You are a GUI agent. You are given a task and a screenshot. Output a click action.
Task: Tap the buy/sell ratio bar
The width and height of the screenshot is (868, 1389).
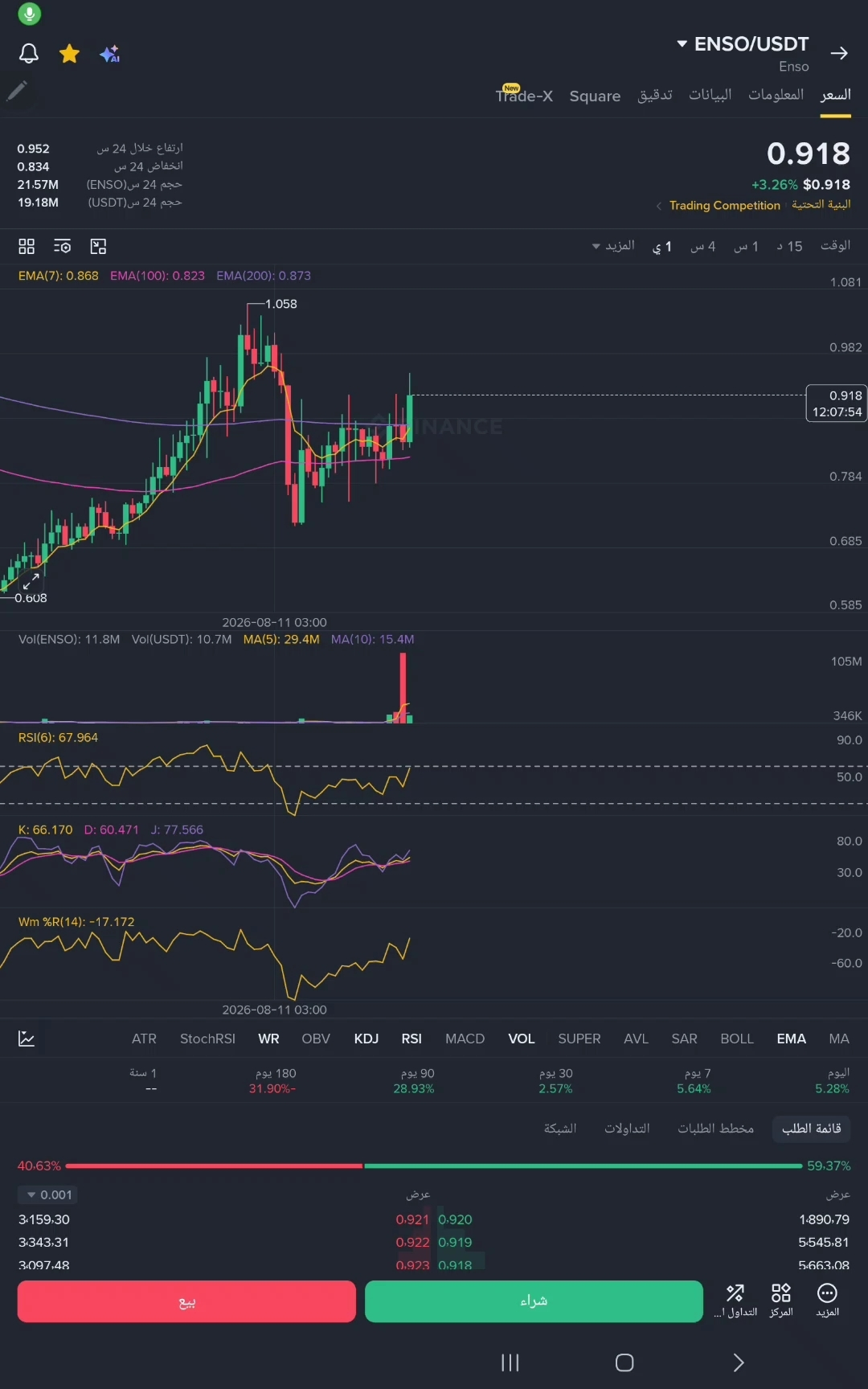[x=434, y=1166]
